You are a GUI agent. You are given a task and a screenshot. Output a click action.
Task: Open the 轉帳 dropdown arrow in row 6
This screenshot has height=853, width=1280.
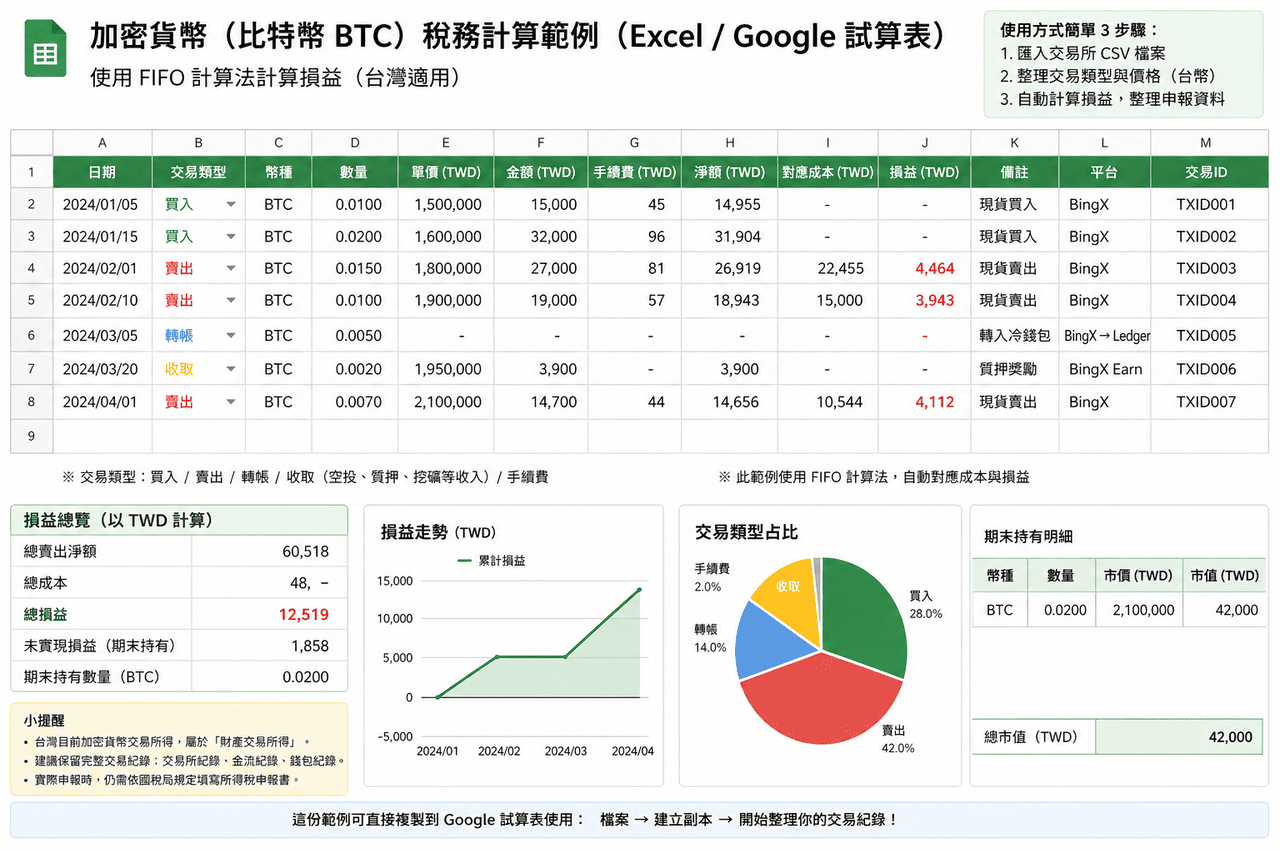pyautogui.click(x=231, y=336)
